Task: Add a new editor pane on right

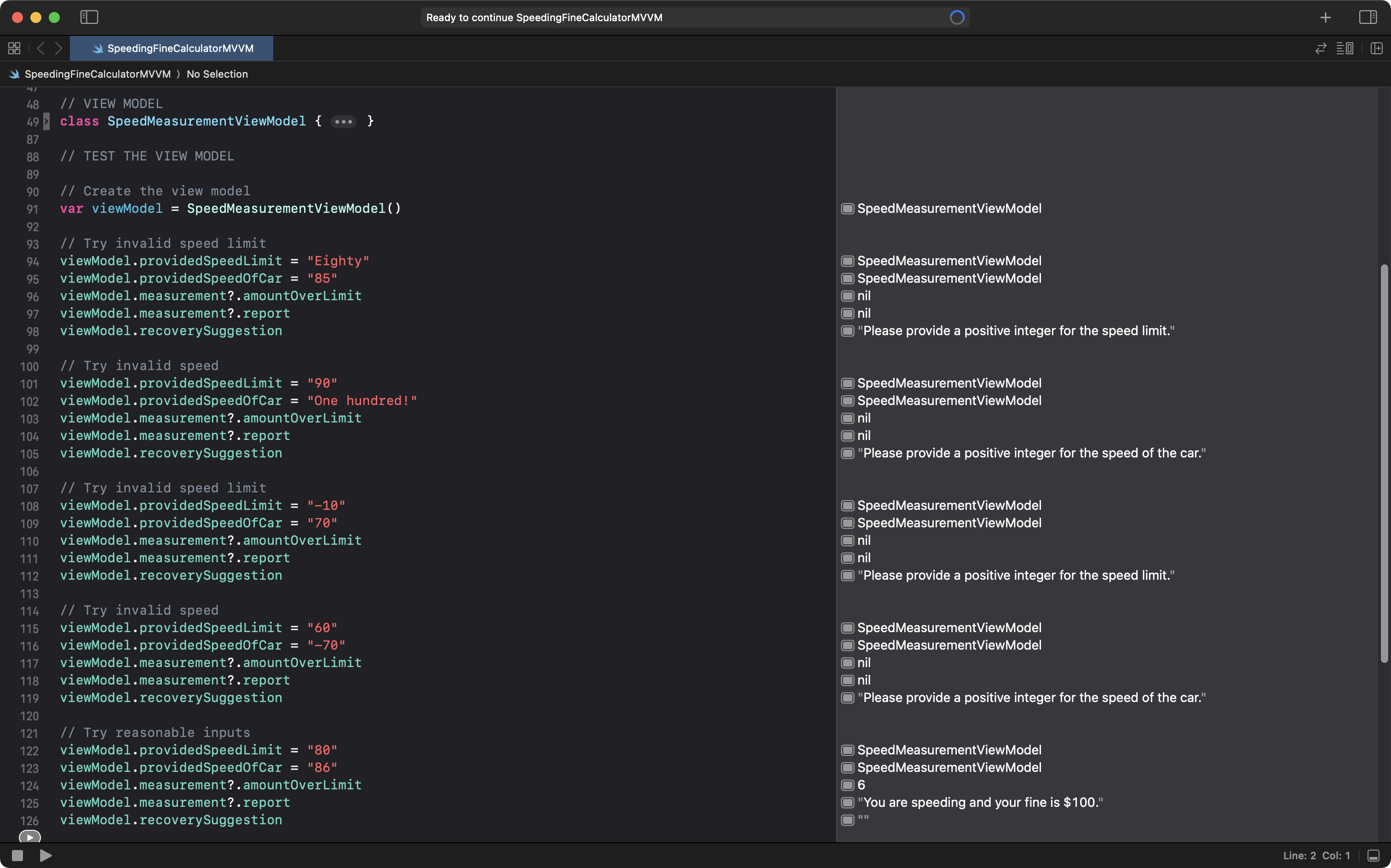Action: tap(1376, 48)
